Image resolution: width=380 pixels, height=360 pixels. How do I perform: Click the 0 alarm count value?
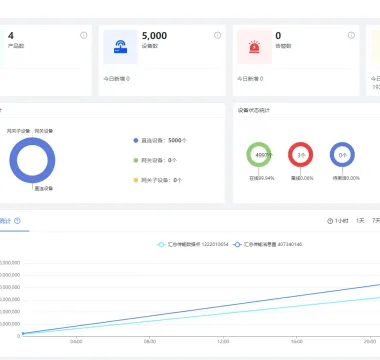278,36
